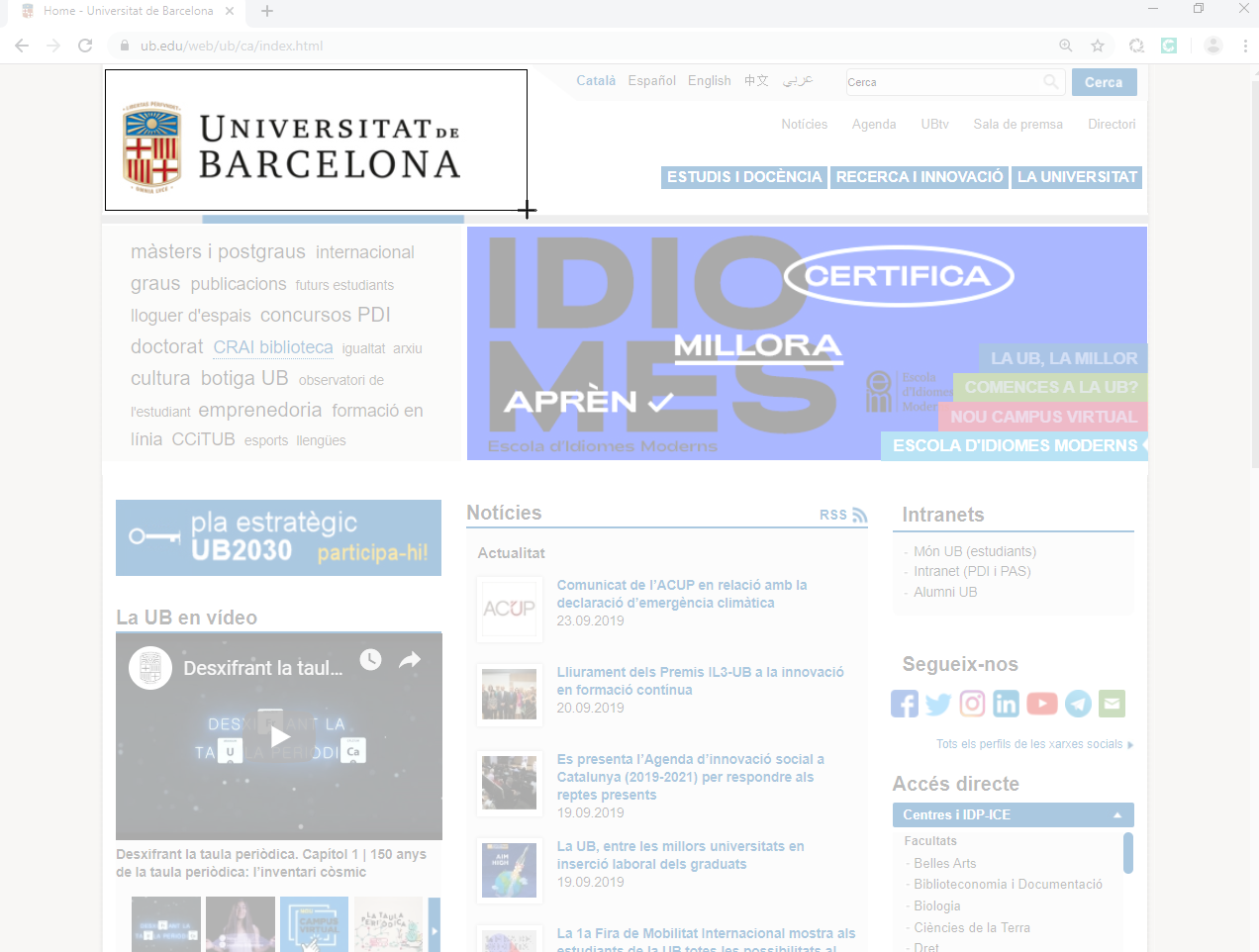The width and height of the screenshot is (1259, 952).
Task: Open the pla estratègic UB2030 banner
Action: click(x=278, y=537)
